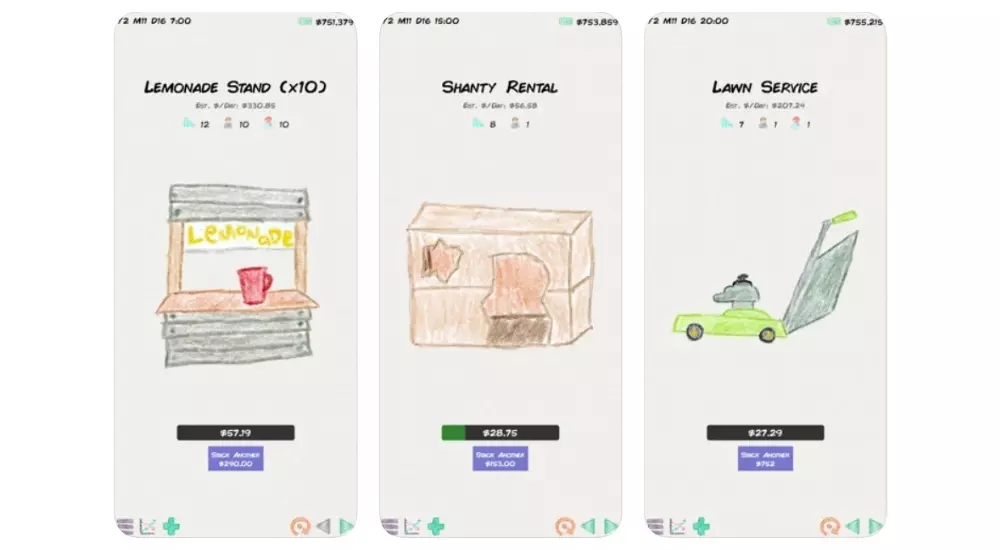Click Stack Another $290.00 for Lemonade Stand

pos(235,458)
